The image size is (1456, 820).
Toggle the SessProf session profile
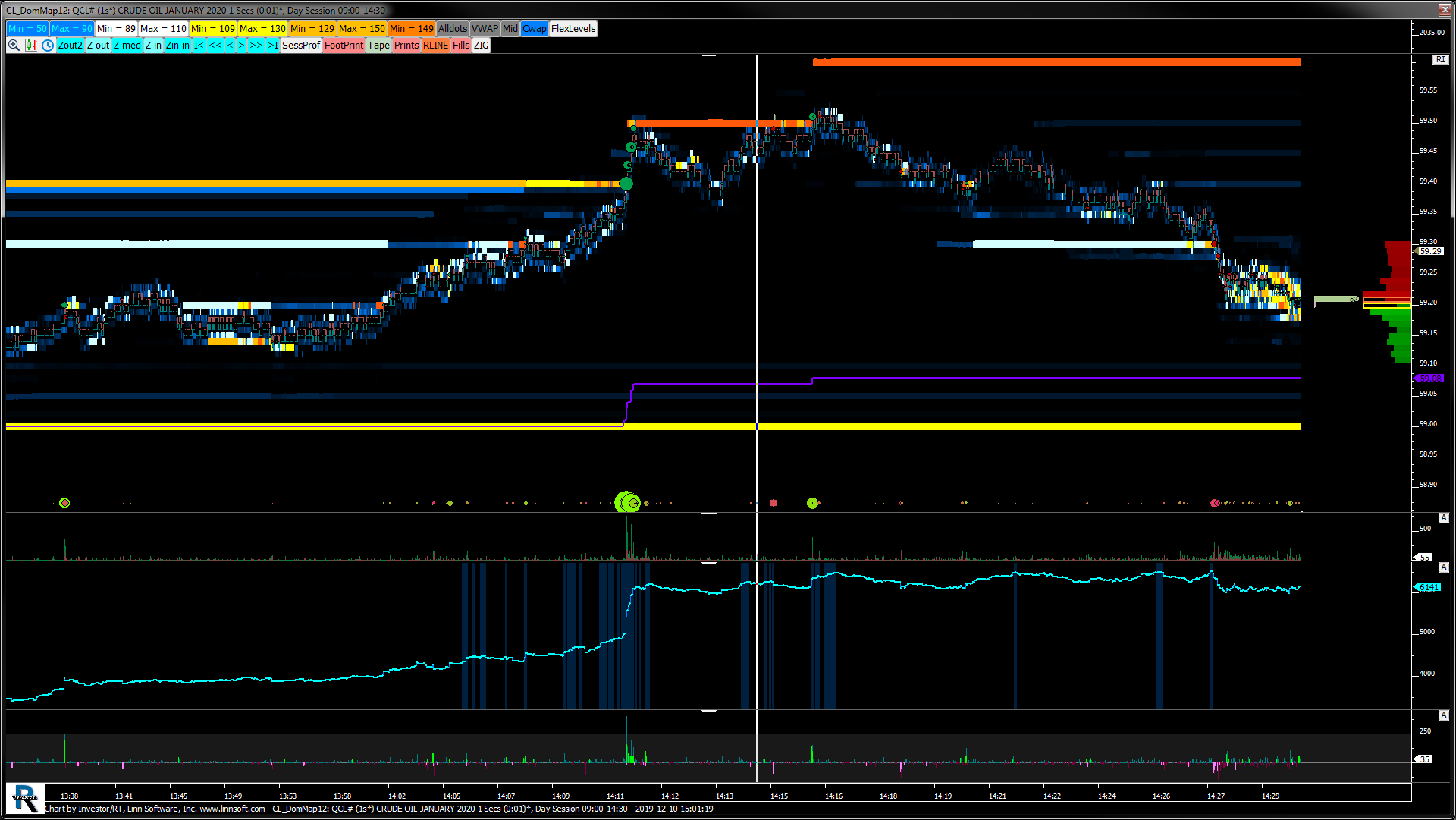301,46
